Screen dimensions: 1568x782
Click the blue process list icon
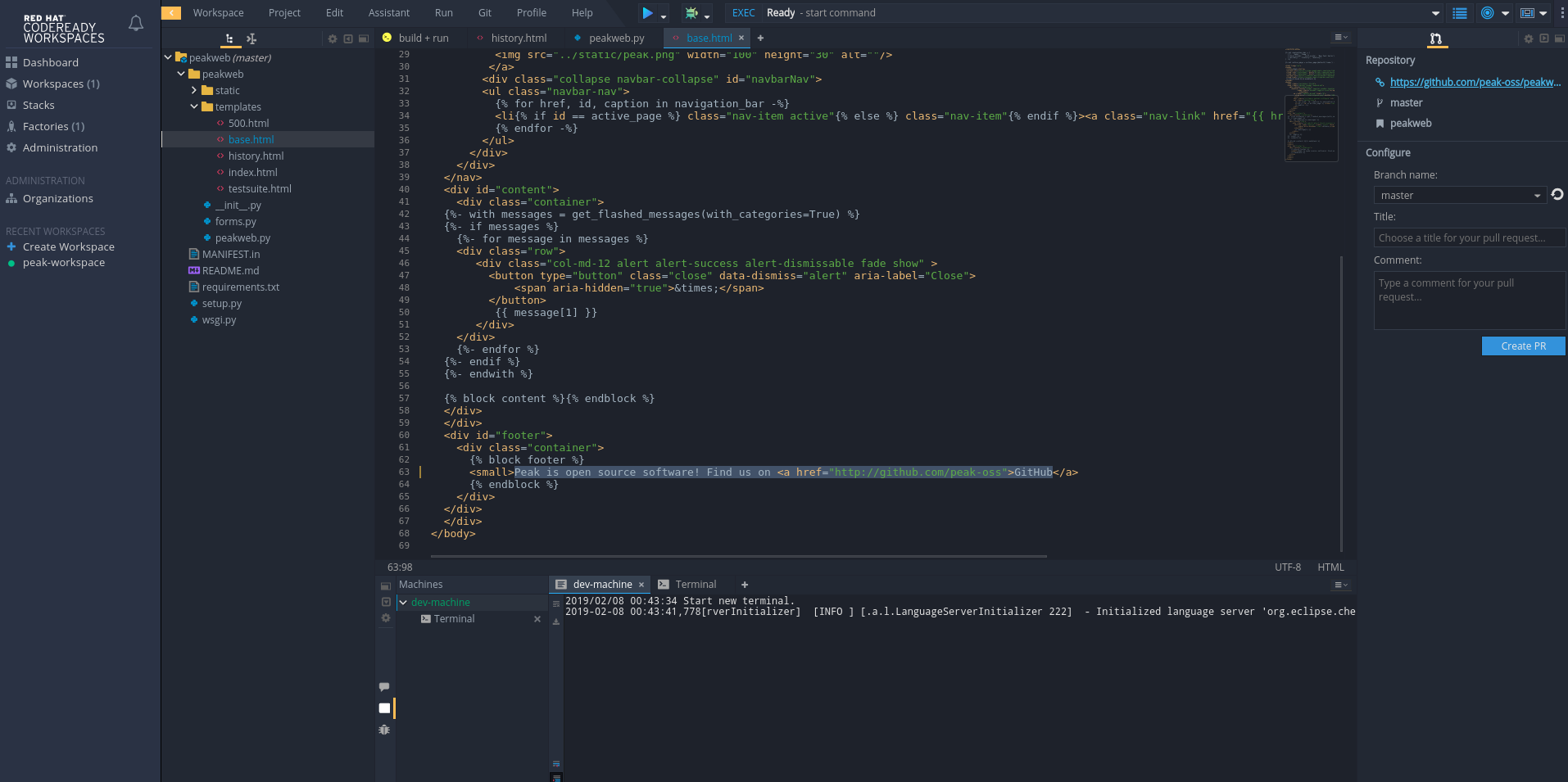tap(1459, 13)
